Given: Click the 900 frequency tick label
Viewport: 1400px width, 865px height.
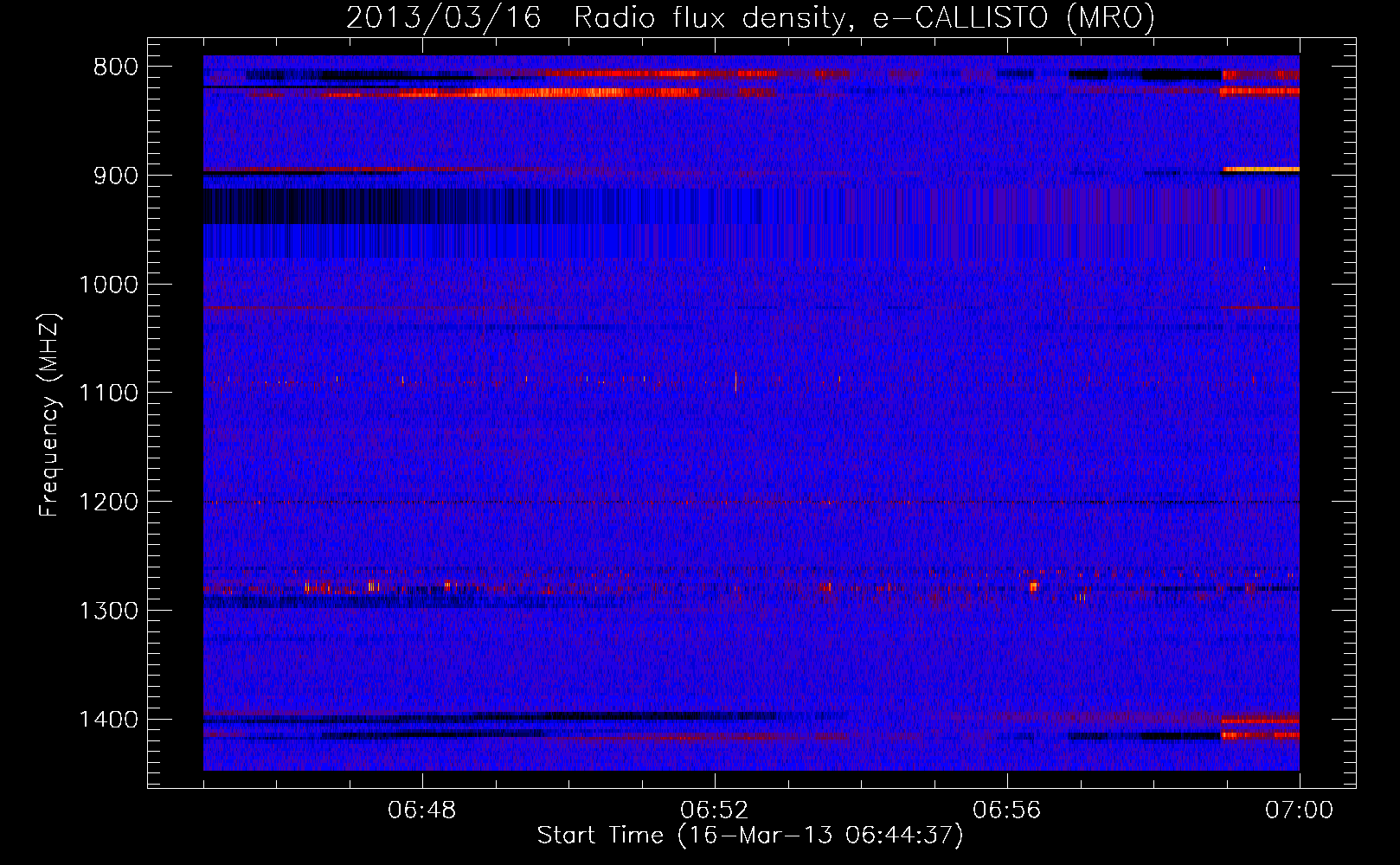Looking at the screenshot, I should (x=116, y=176).
